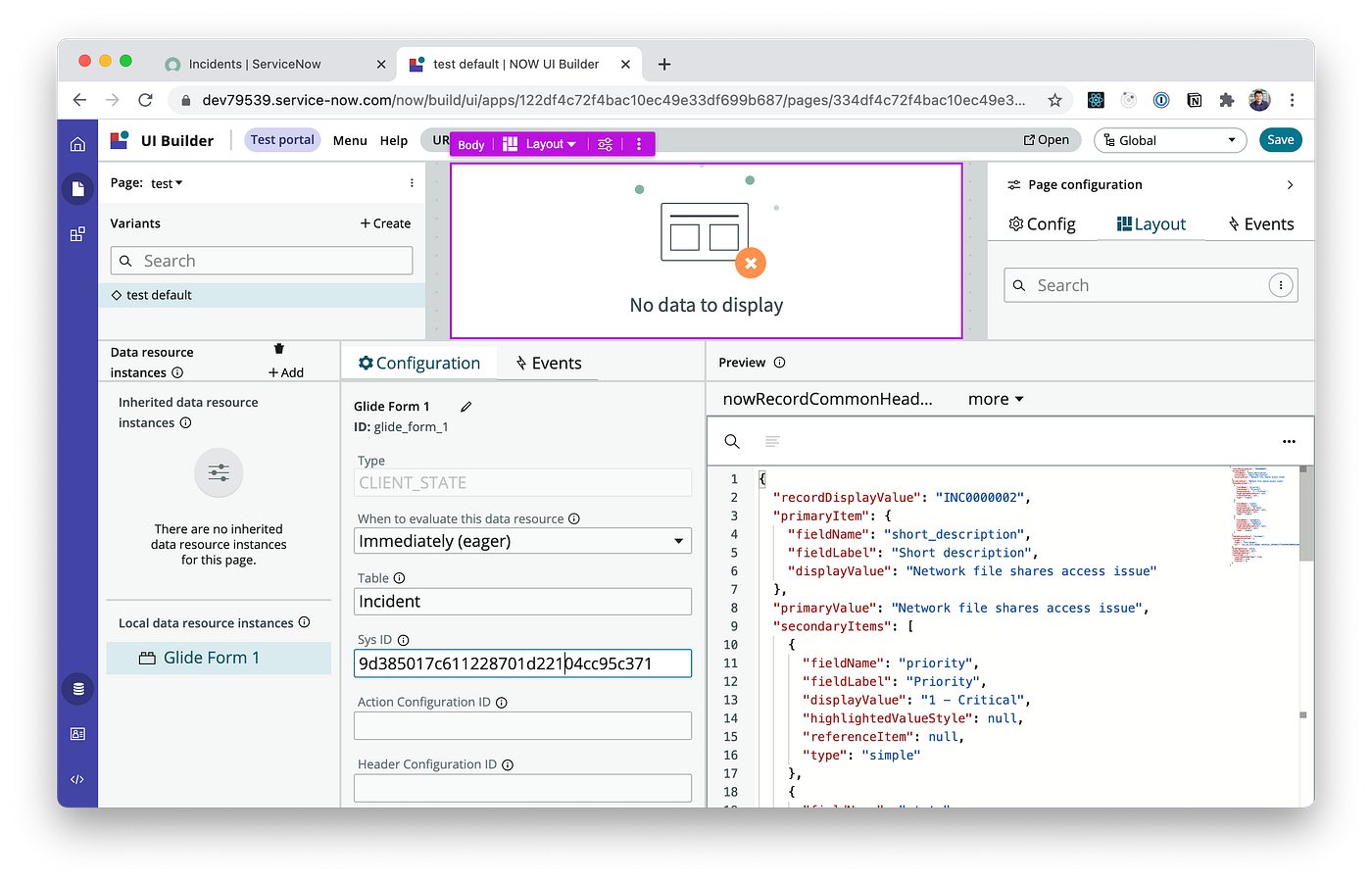Delete data resource with trash icon

(x=279, y=349)
